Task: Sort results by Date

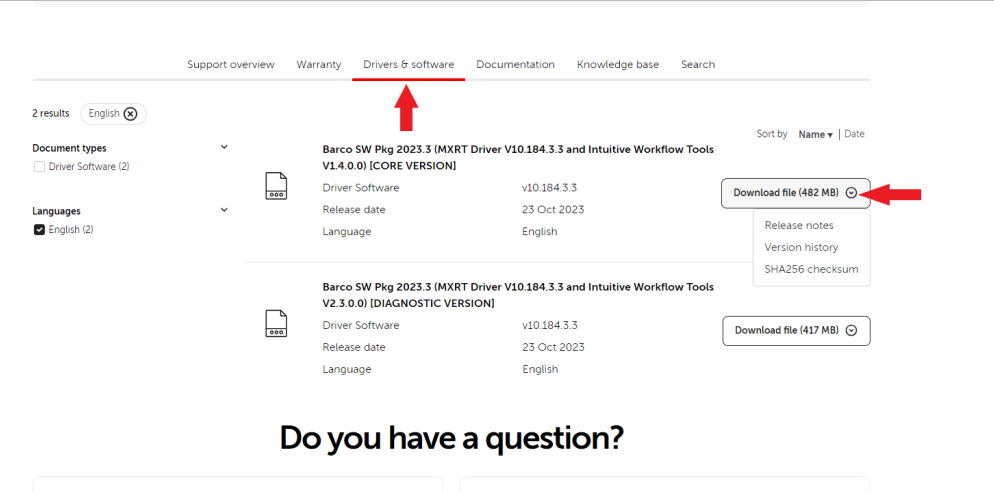Action: click(854, 134)
